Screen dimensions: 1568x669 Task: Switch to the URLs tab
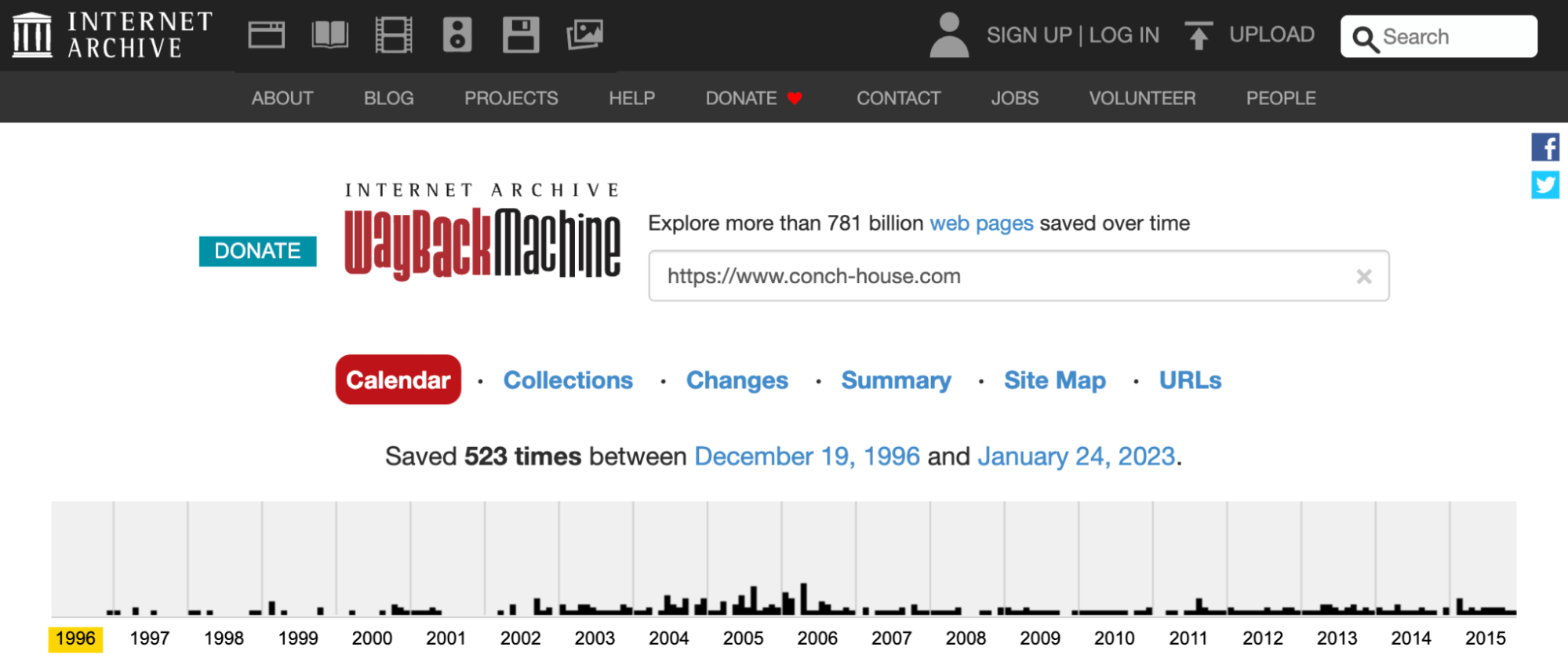coord(1191,380)
